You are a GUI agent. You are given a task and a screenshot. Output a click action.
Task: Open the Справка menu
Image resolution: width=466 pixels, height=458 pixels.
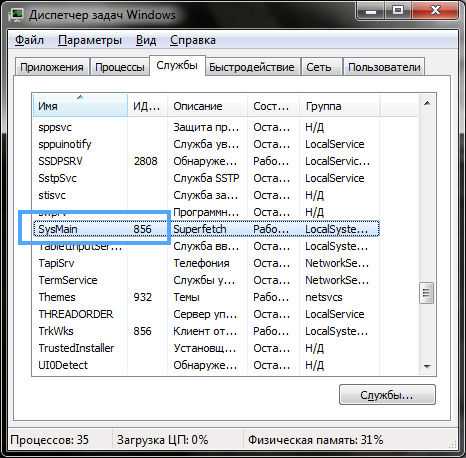pyautogui.click(x=193, y=40)
